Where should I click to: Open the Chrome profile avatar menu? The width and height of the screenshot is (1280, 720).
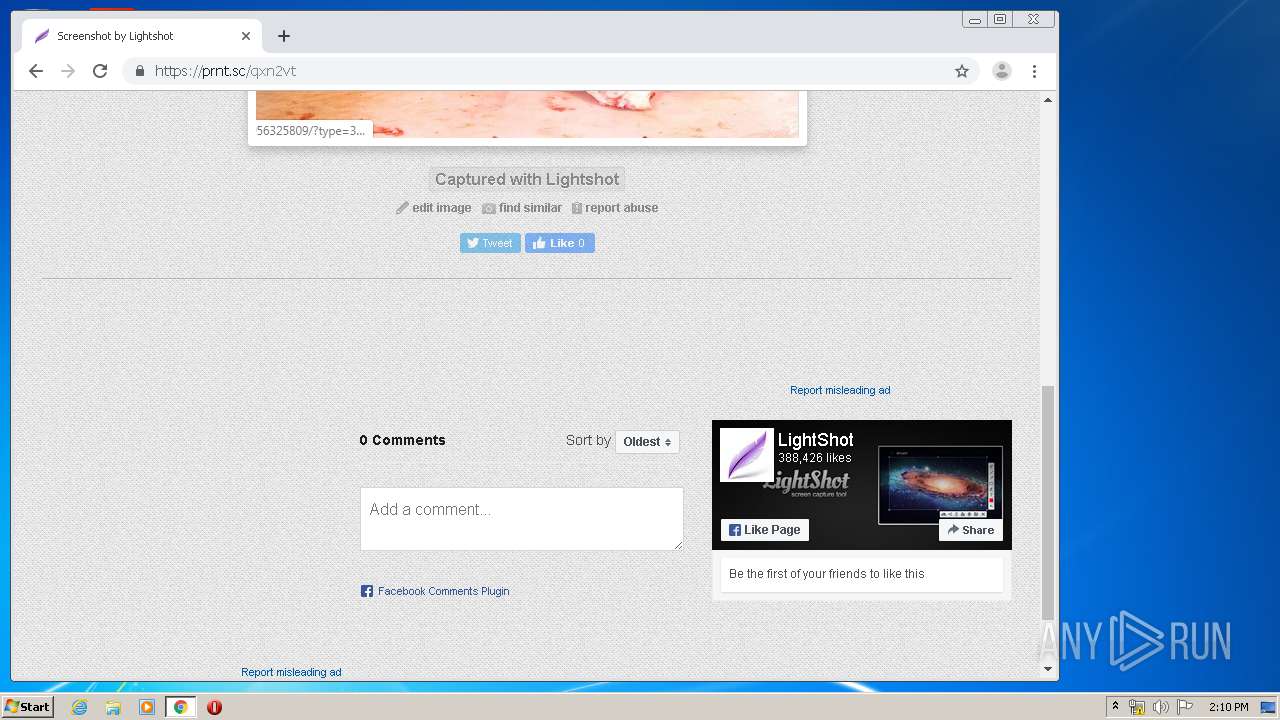[1001, 71]
